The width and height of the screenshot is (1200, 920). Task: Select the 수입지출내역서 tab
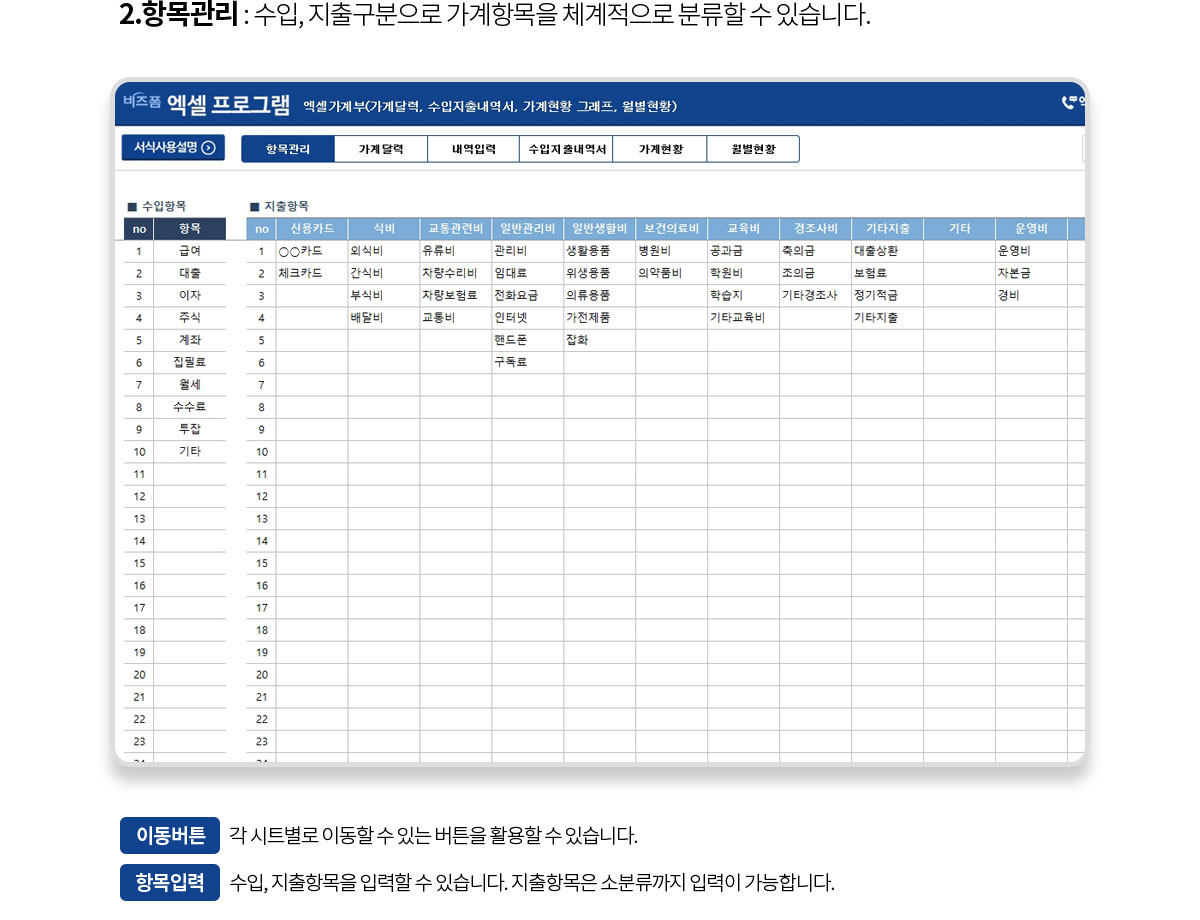[x=566, y=149]
